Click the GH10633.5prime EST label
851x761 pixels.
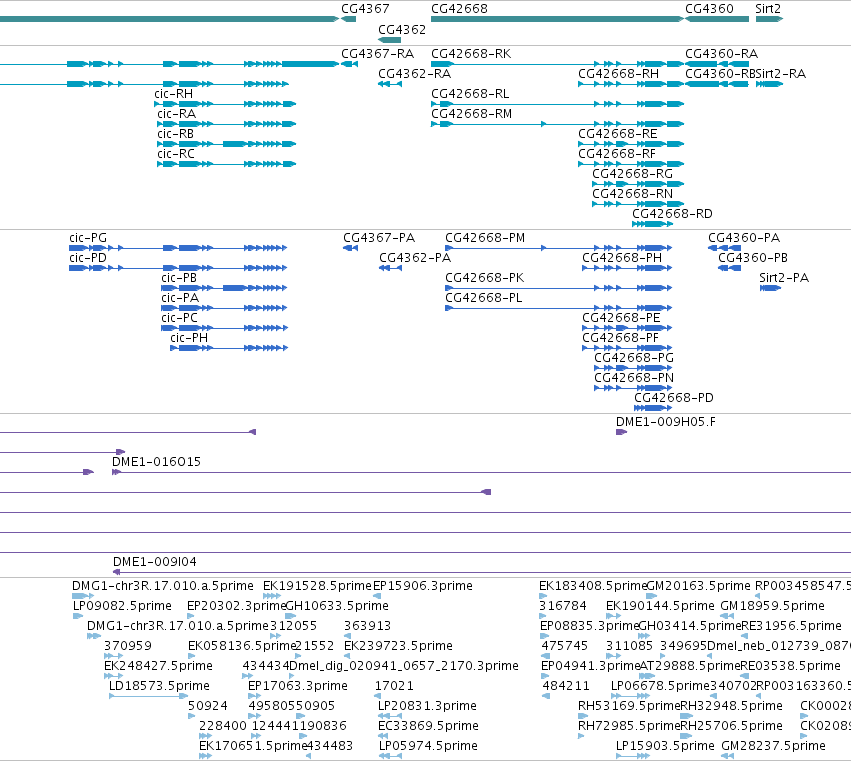[336, 606]
